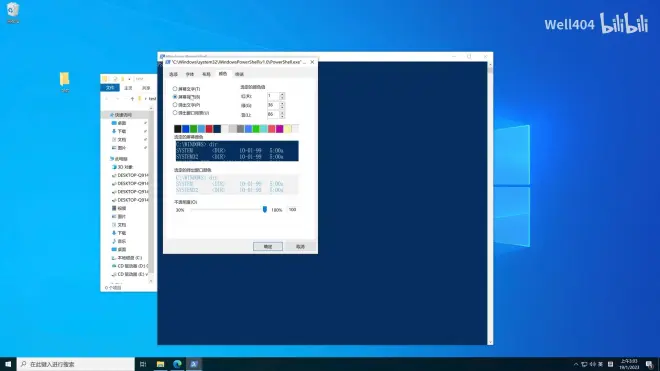The image size is (660, 371).
Task: Click the opacity value box showing 100
Action: [x=293, y=209]
